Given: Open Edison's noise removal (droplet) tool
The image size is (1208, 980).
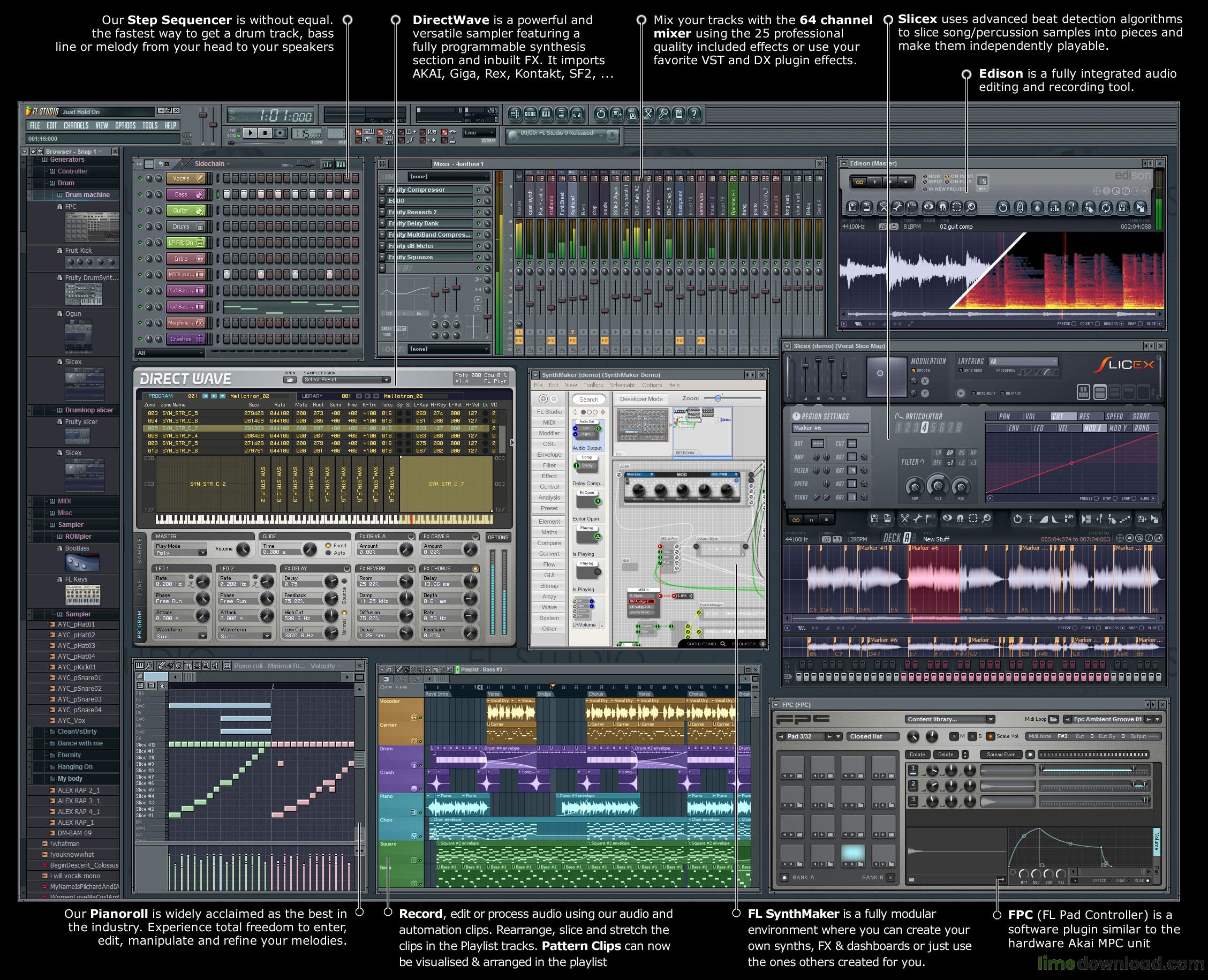Looking at the screenshot, I should [x=1038, y=208].
